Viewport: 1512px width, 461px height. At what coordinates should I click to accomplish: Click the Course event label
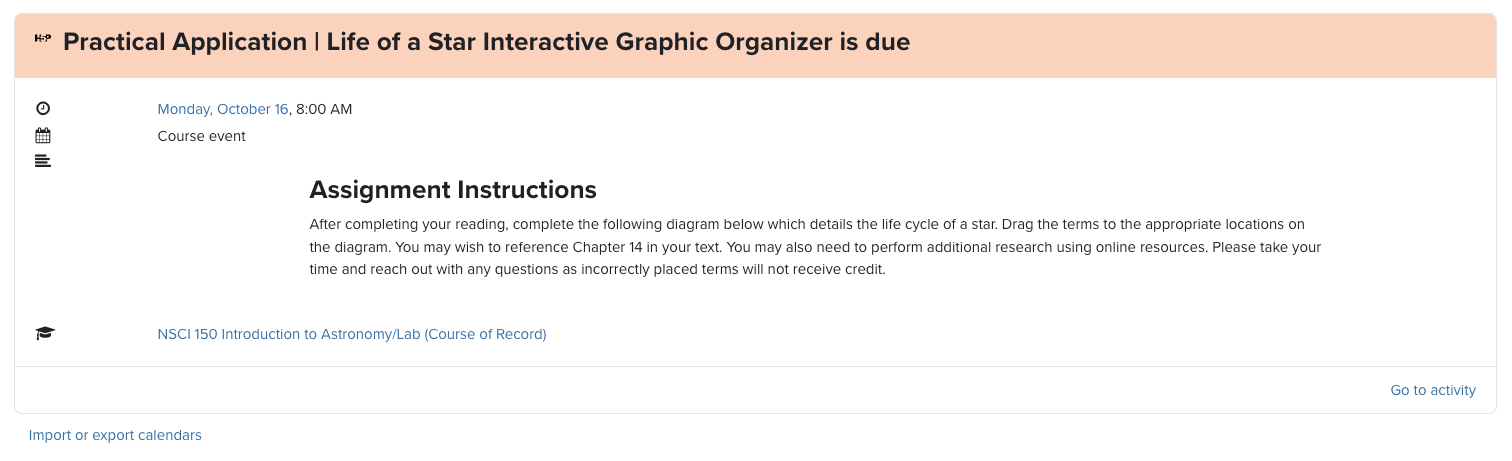[202, 136]
